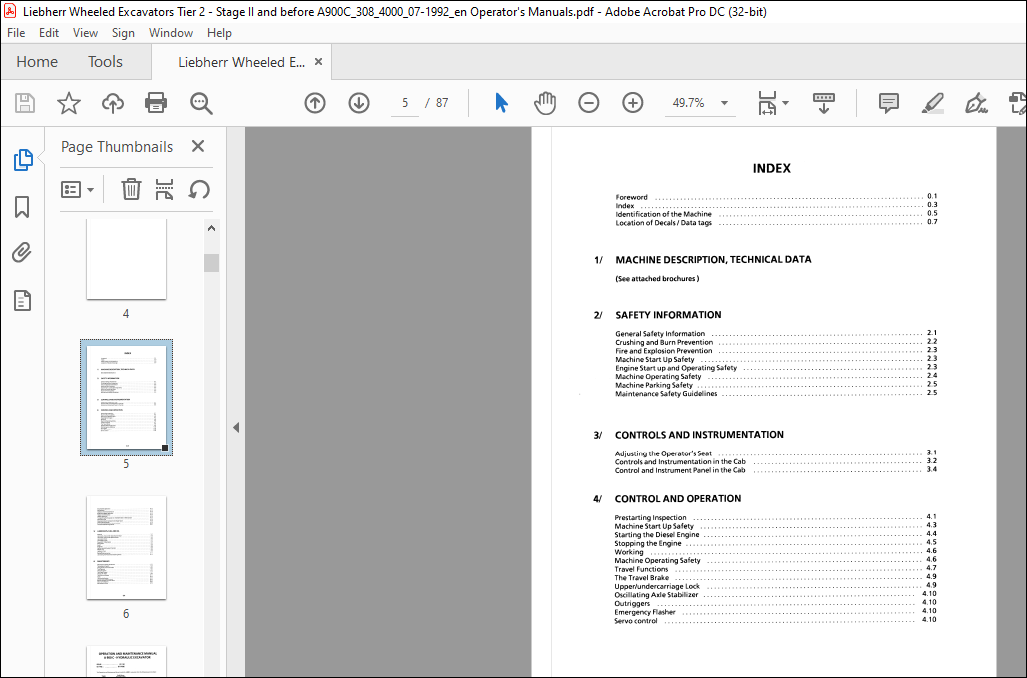Select the highlighter pen tool

coord(933,103)
